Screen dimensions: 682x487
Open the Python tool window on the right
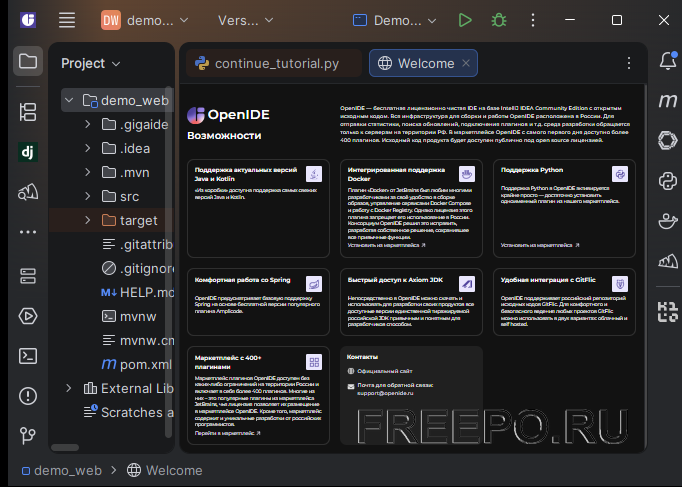click(668, 181)
